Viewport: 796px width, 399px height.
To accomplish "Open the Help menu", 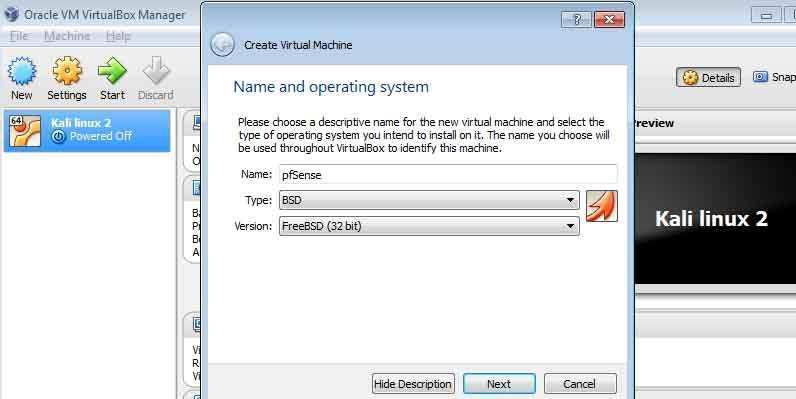I will [118, 36].
